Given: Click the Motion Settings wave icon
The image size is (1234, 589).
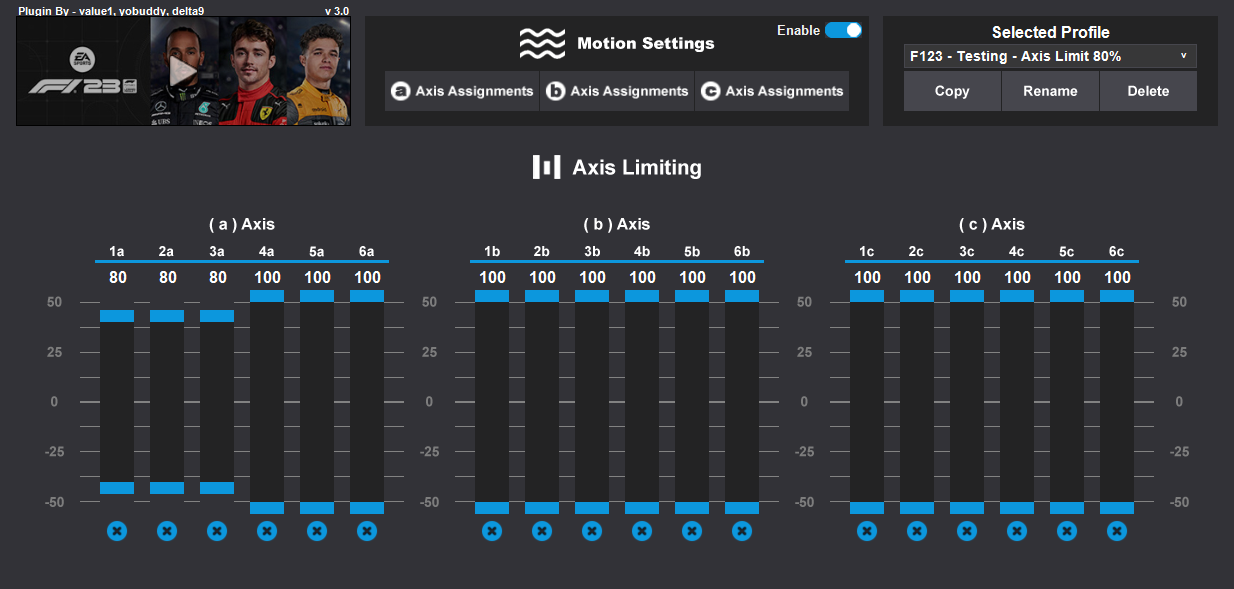Looking at the screenshot, I should click(542, 43).
